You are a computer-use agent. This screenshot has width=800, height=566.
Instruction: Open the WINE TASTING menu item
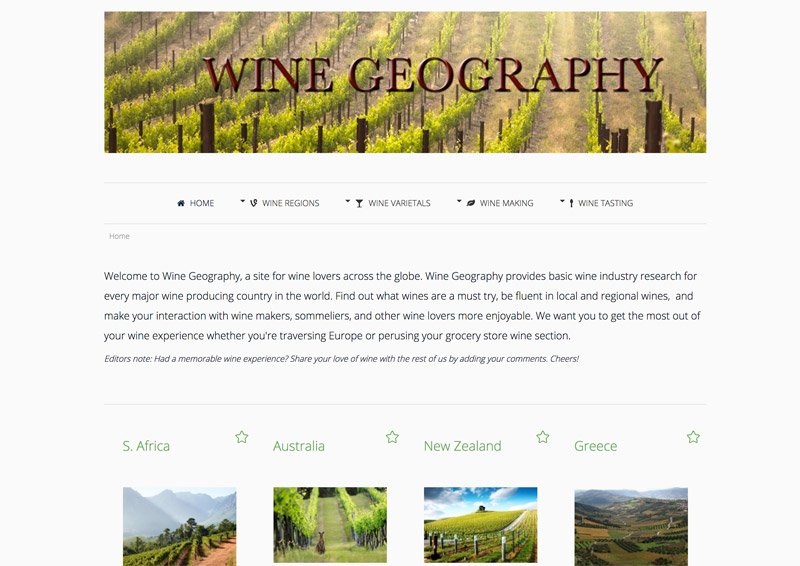606,203
